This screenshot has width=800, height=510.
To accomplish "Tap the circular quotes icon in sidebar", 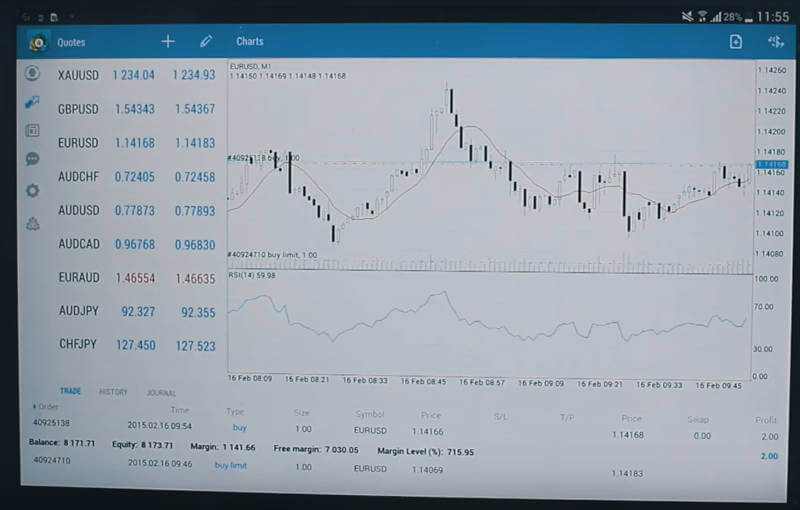I will [33, 73].
